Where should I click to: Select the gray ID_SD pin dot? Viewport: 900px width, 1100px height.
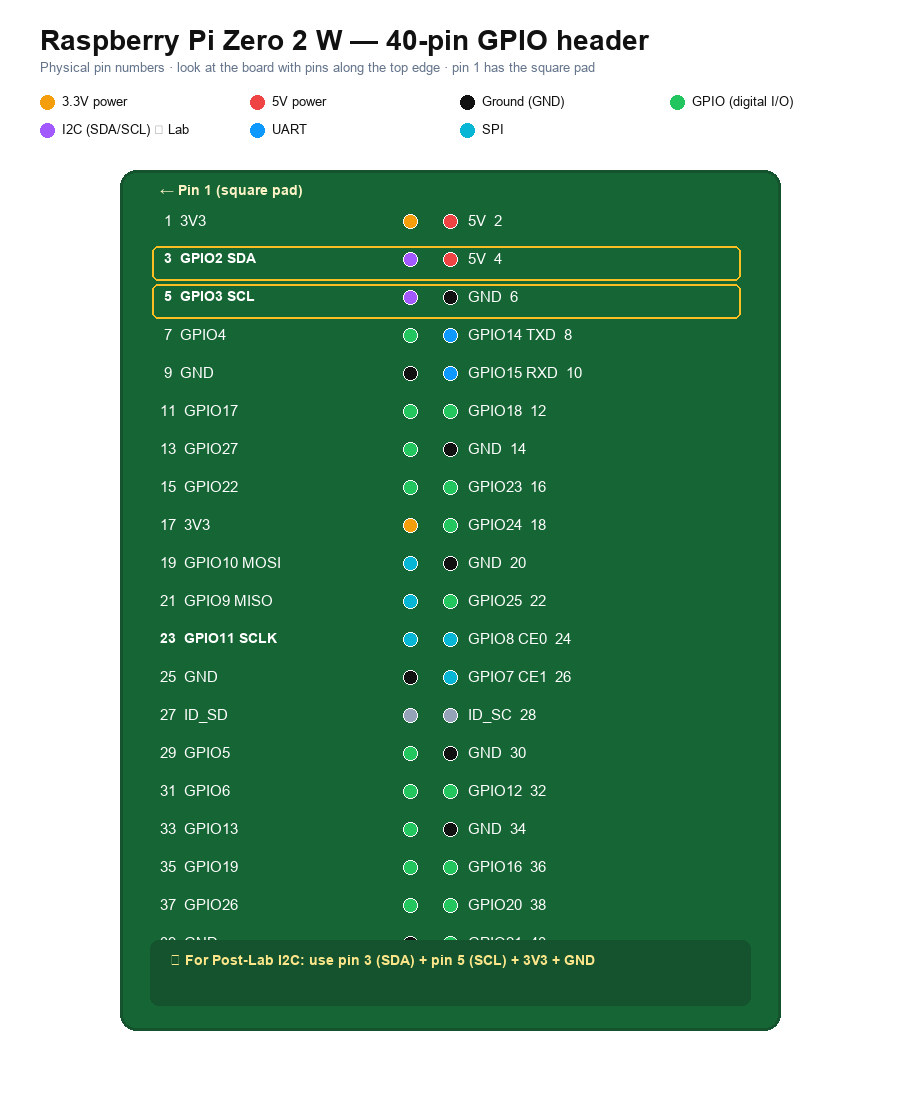[410, 716]
